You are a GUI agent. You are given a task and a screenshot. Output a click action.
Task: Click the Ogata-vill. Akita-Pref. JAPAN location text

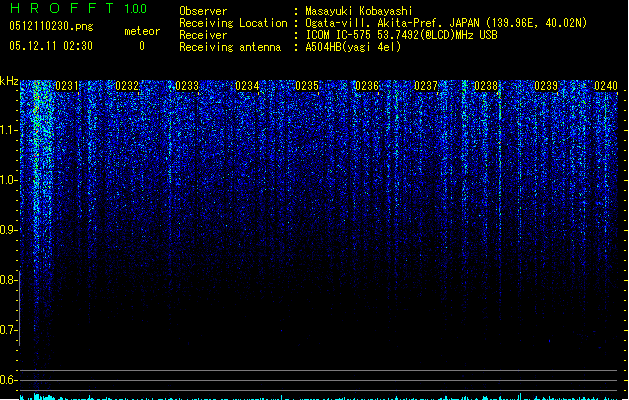(446, 23)
